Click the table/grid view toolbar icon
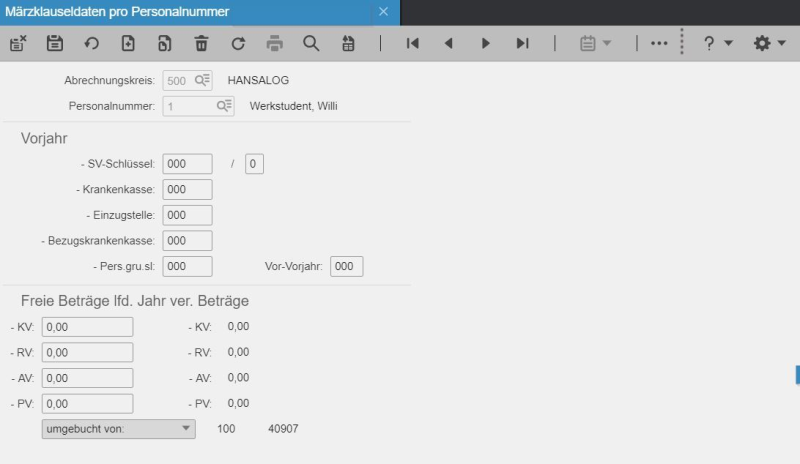The width and height of the screenshot is (800, 464). [x=348, y=43]
